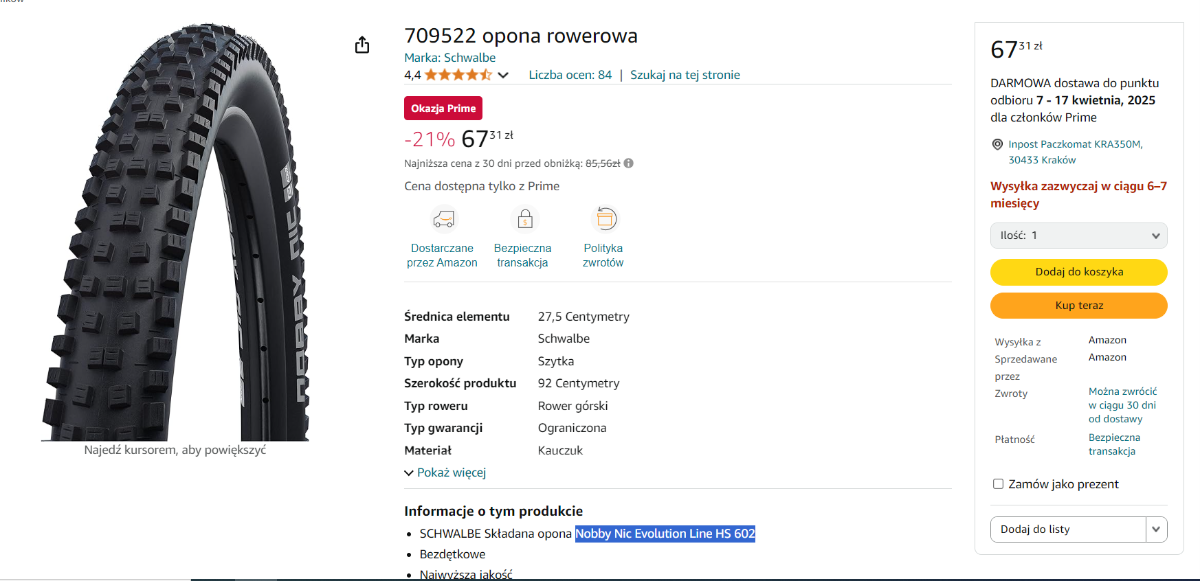1200x581 pixels.
Task: Click Bezpieczna transakcja link under padlock icon
Action: tap(523, 255)
